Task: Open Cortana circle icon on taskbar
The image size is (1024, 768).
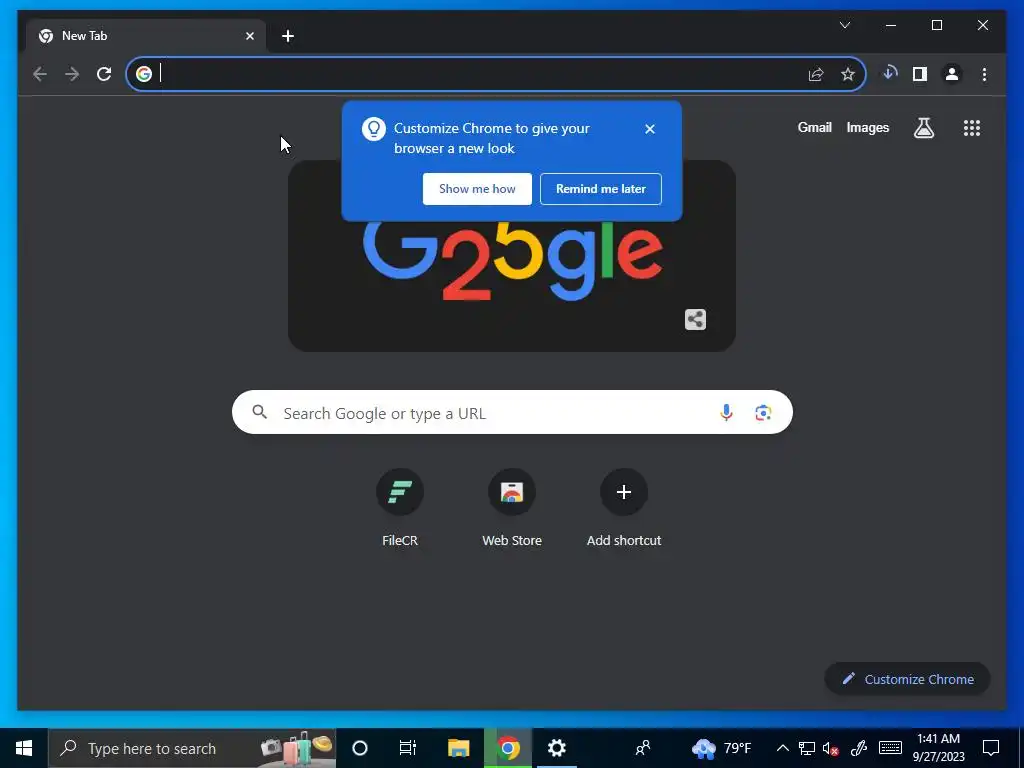Action: pyautogui.click(x=360, y=748)
